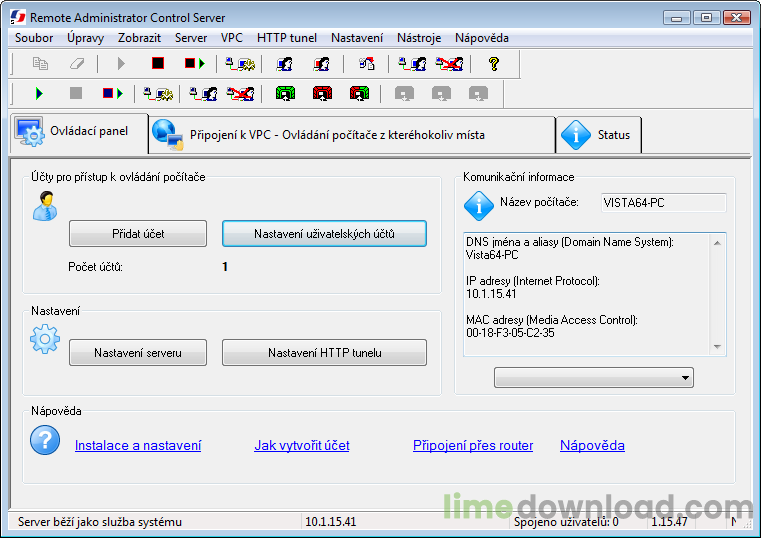Open the Nastavení menu in menu bar
The width and height of the screenshot is (761, 538).
click(x=357, y=38)
